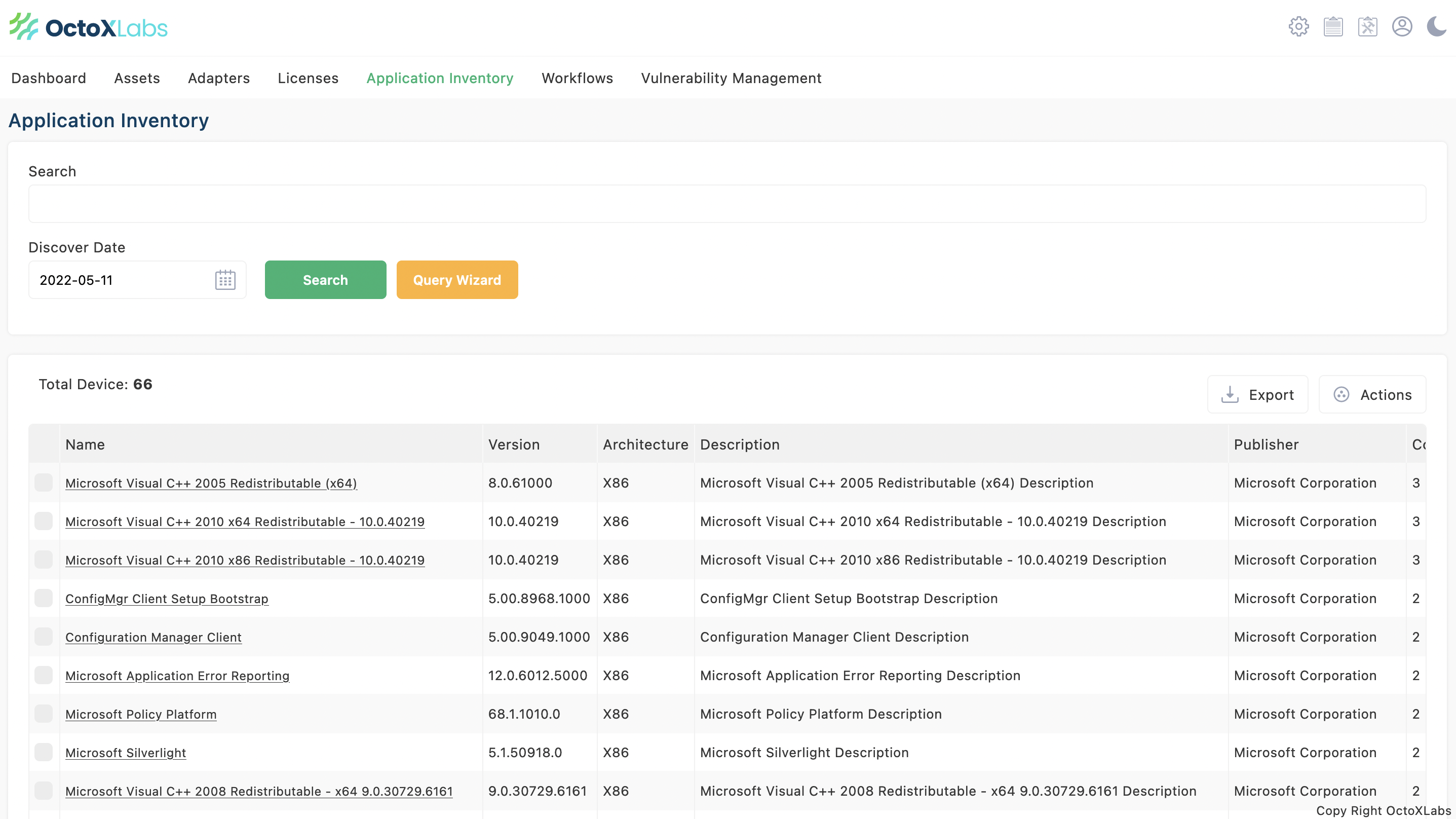This screenshot has width=1456, height=819.
Task: Focus the Search text field
Action: [x=727, y=204]
